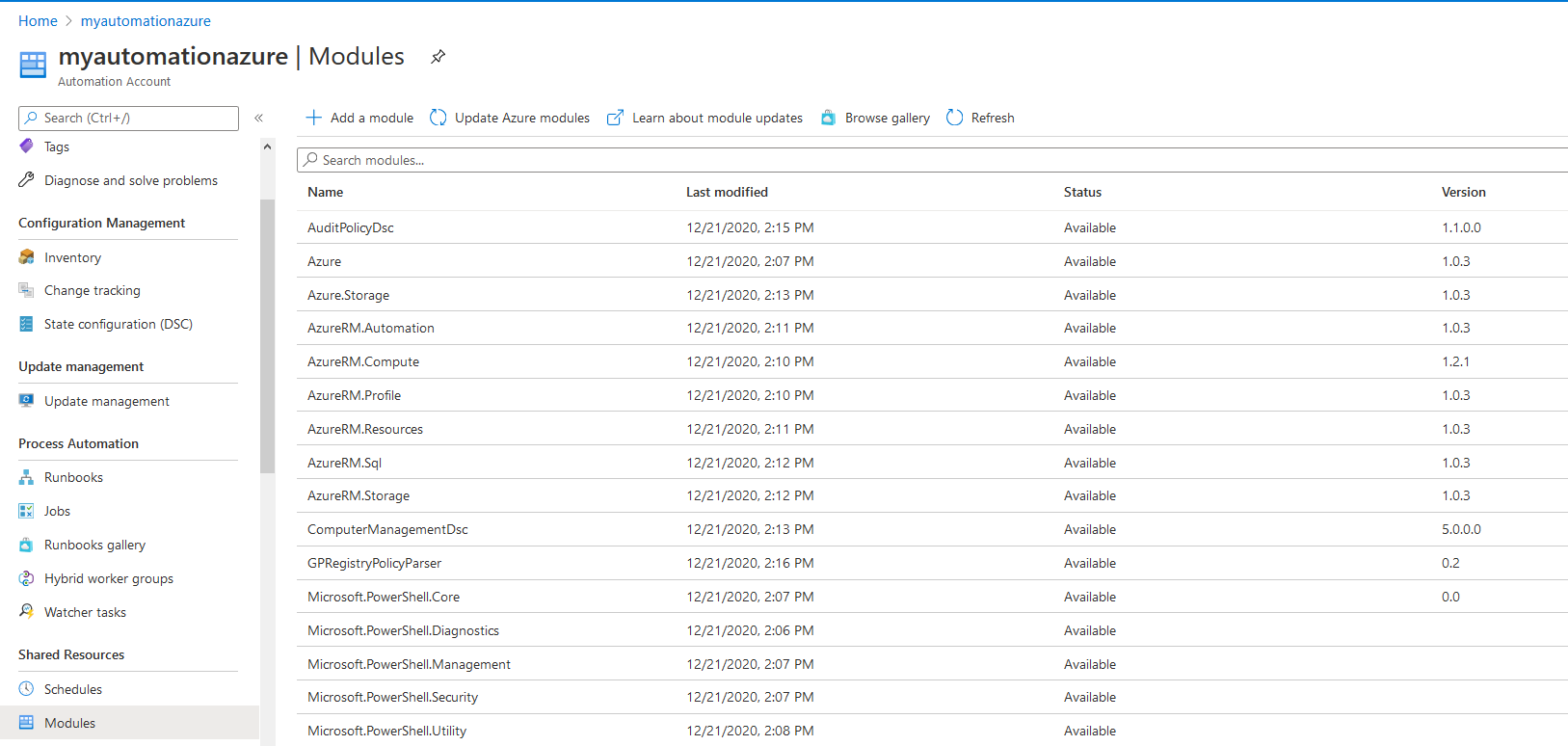Pin the Modules blade to dashboard
The height and width of the screenshot is (746, 1568).
(x=438, y=57)
